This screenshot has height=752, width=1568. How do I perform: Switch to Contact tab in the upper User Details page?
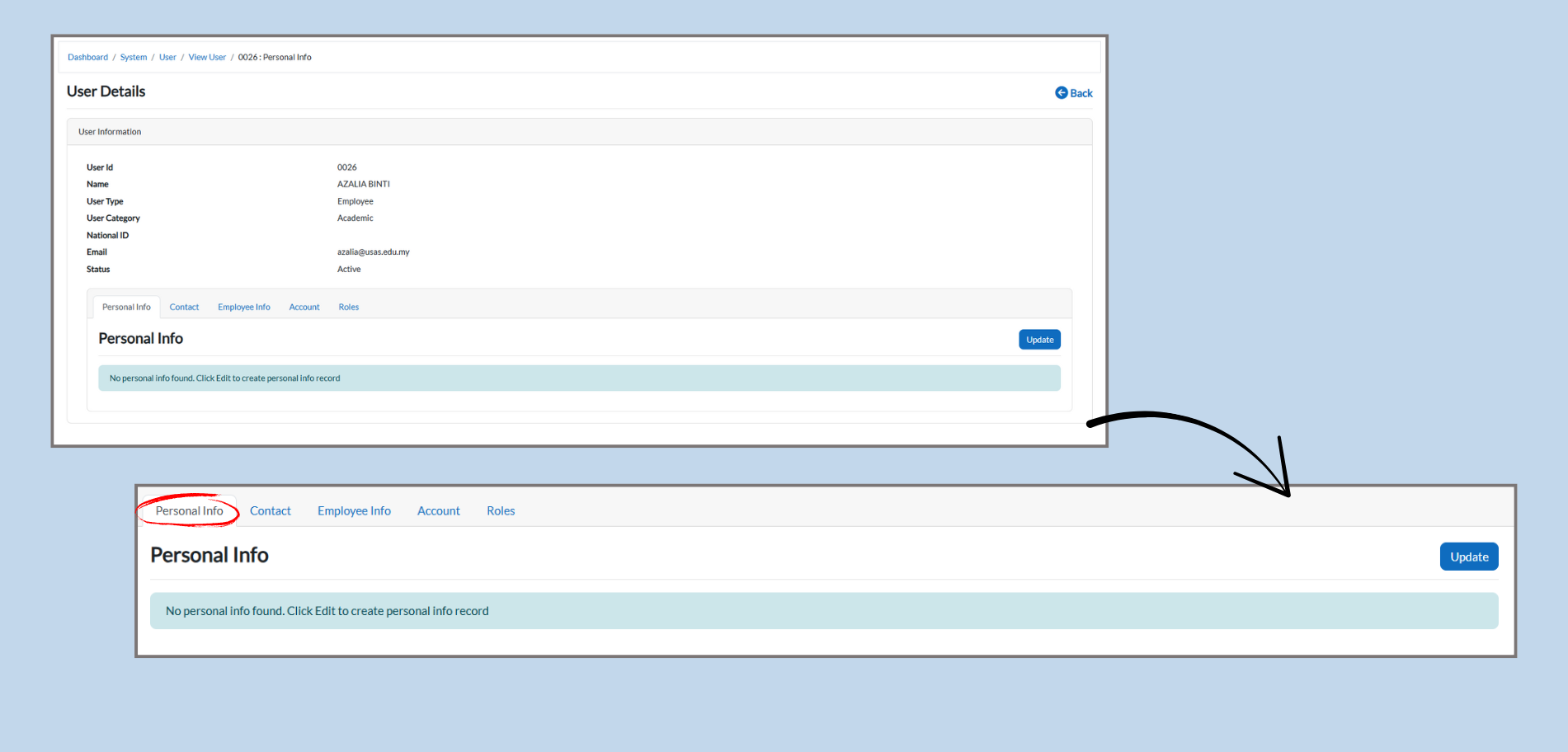[184, 308]
